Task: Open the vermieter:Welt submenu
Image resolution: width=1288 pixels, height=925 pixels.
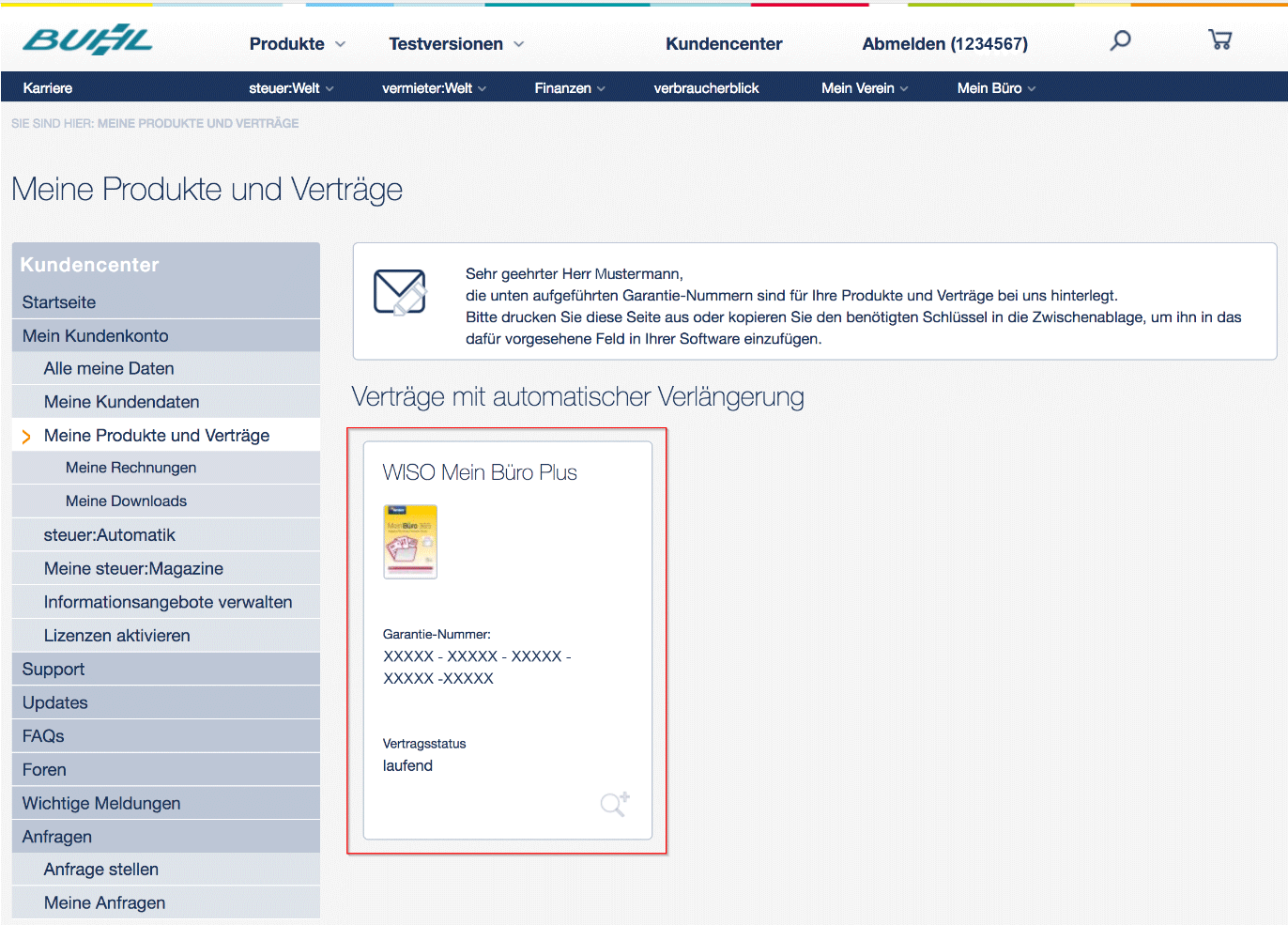Action: pyautogui.click(x=434, y=88)
